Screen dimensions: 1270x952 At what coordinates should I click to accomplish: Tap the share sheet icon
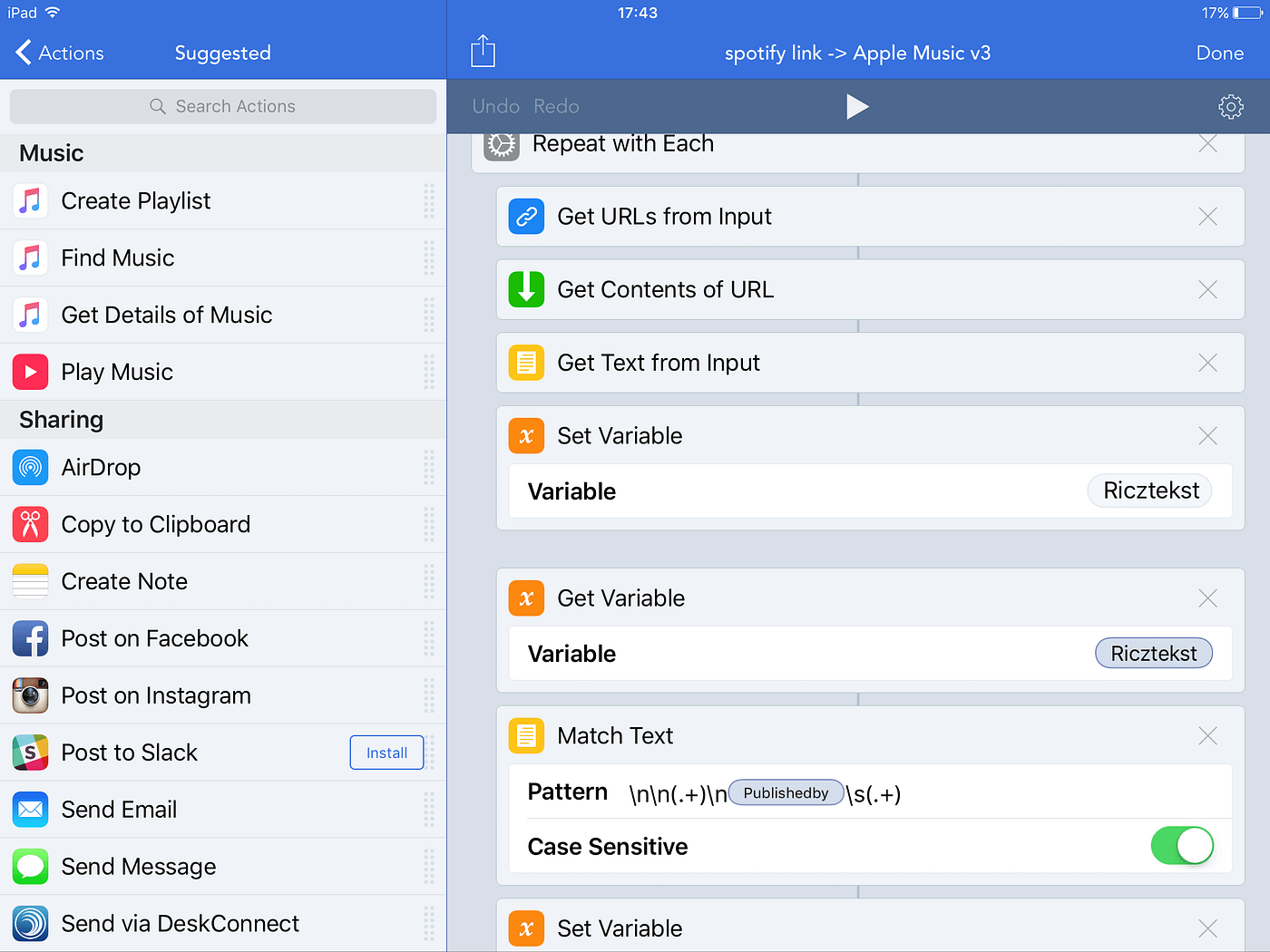[482, 52]
